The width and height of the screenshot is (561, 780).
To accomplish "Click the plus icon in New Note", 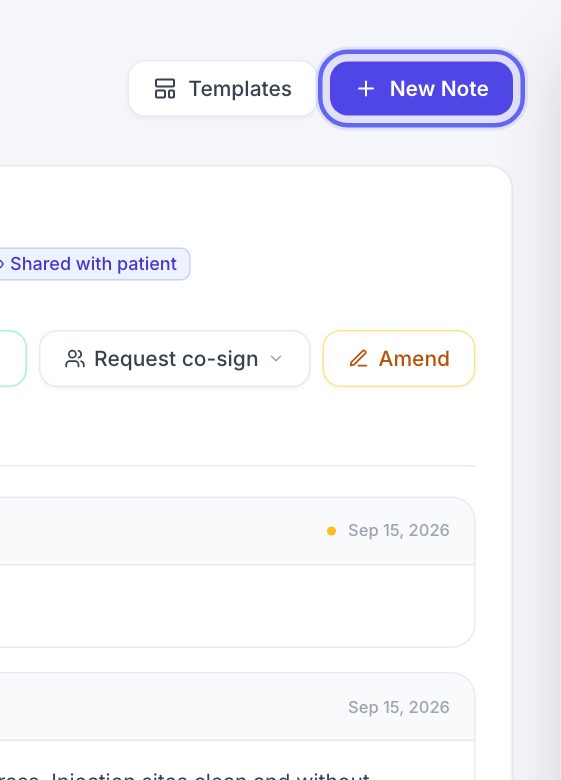I will coord(366,89).
